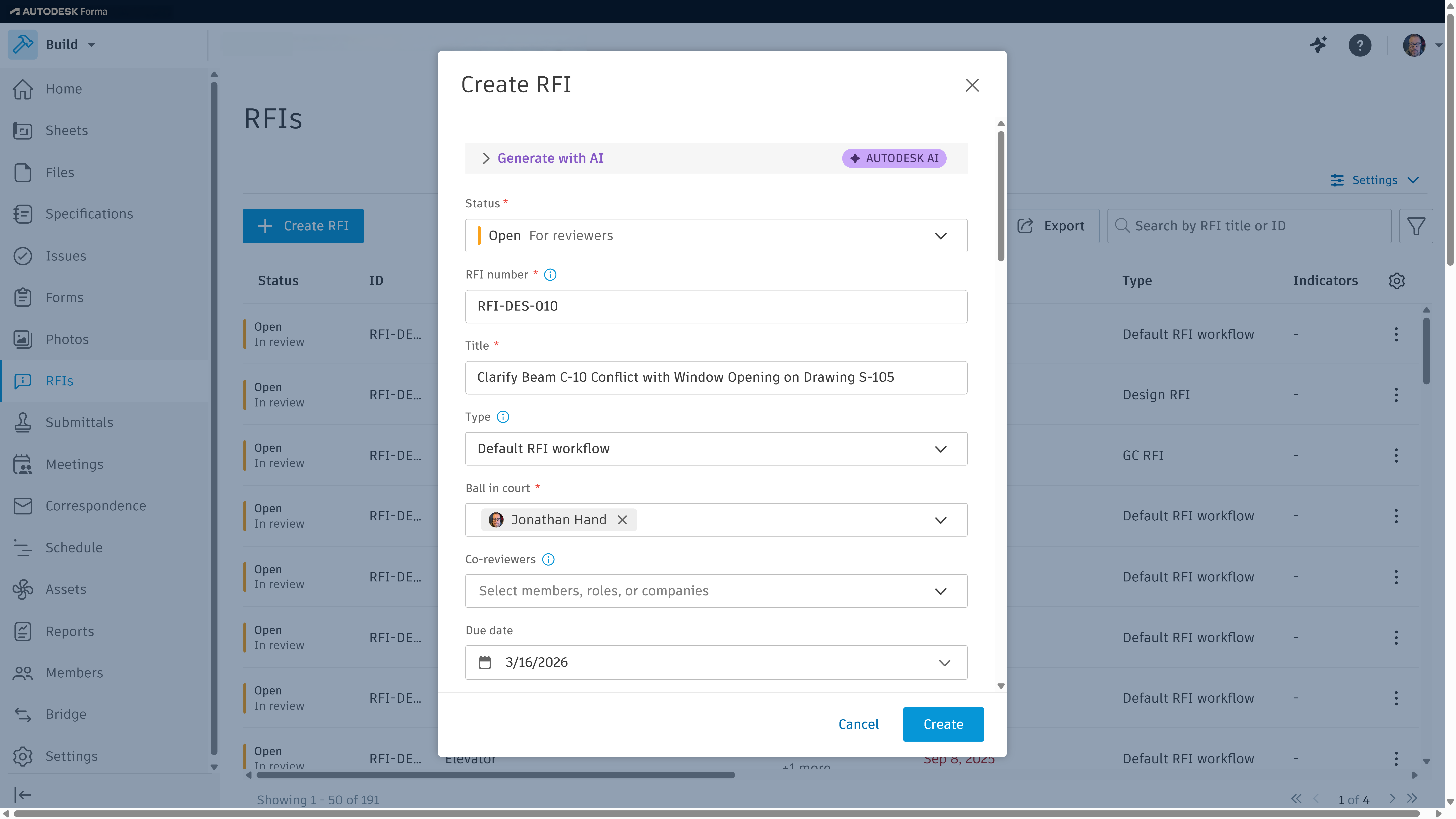Open the Due date picker
1456x819 pixels.
(715, 662)
